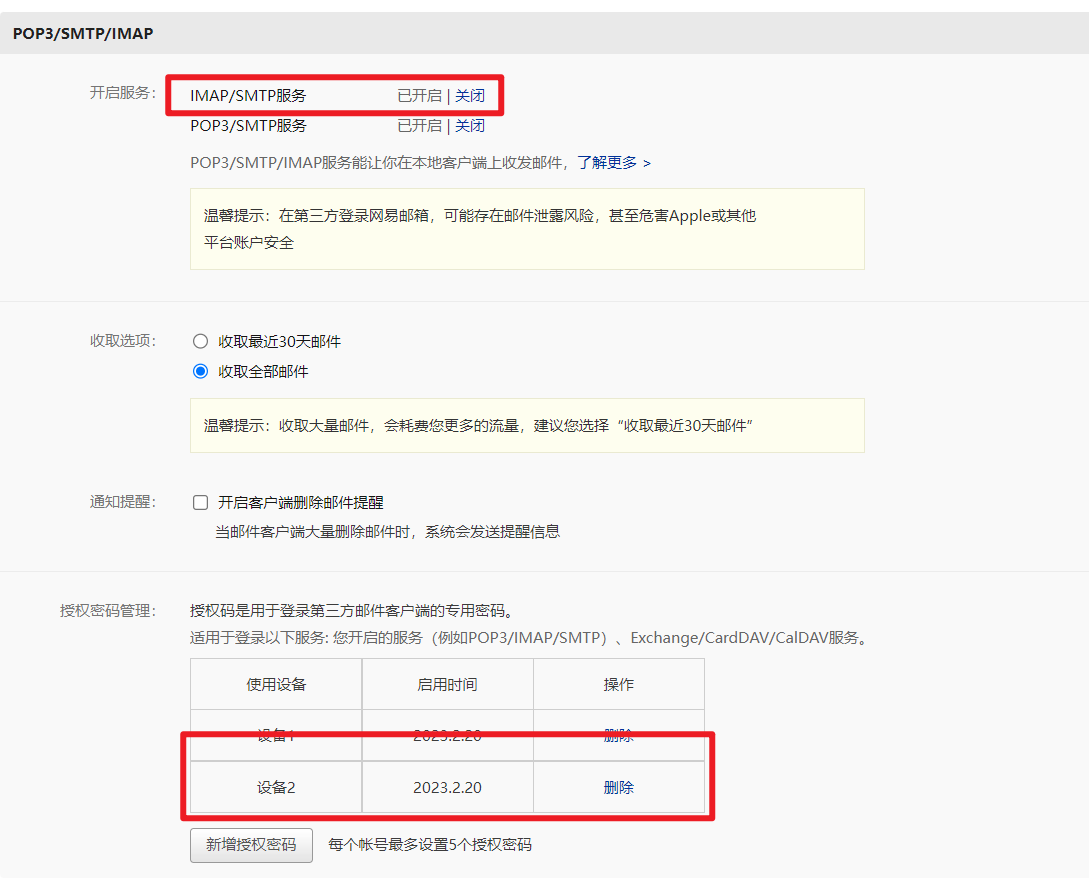The image size is (1089, 879).
Task: 点击安全风险温馨提示框
Action: pos(527,228)
